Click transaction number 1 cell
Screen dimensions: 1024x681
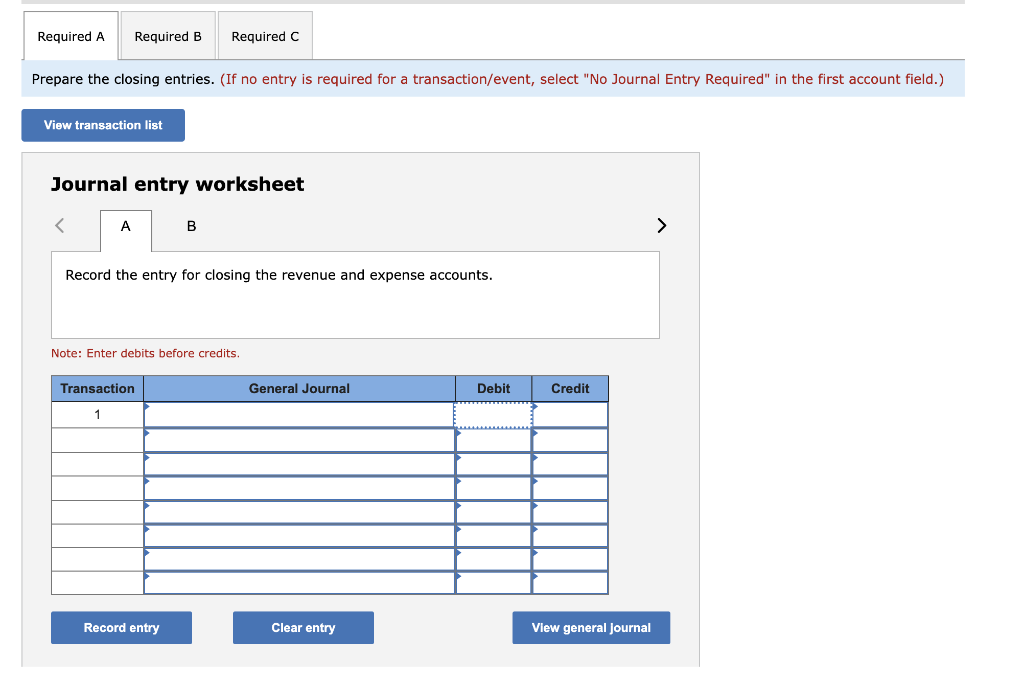(97, 415)
